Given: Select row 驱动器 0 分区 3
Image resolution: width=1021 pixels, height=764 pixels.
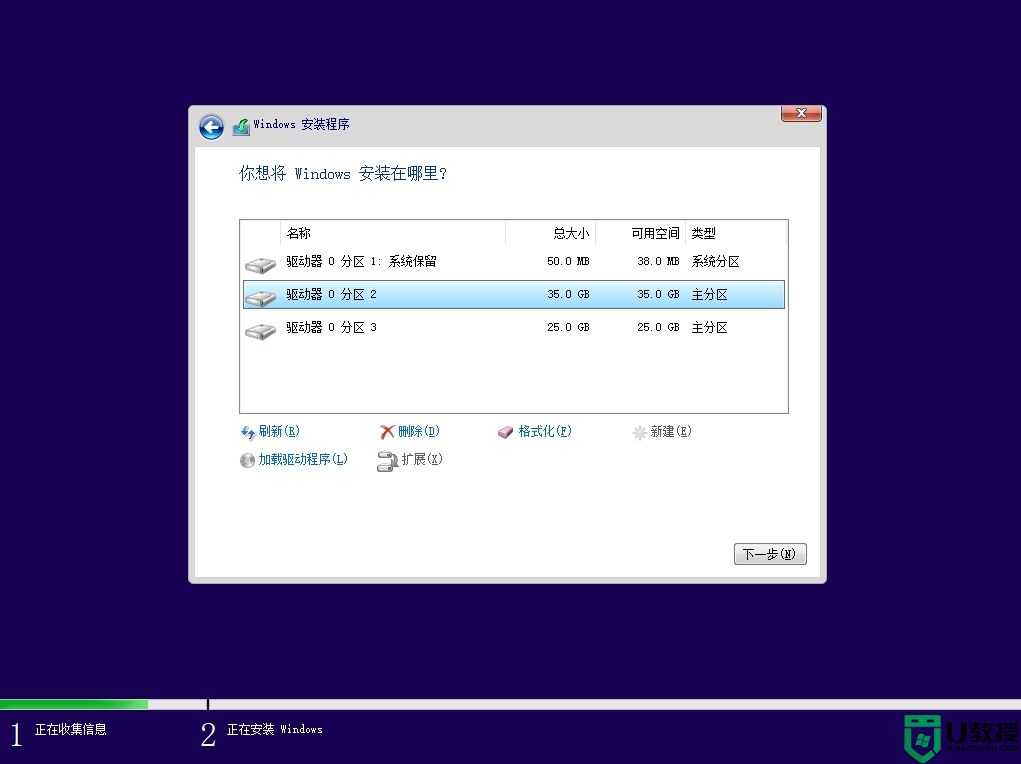Looking at the screenshot, I should pyautogui.click(x=514, y=328).
